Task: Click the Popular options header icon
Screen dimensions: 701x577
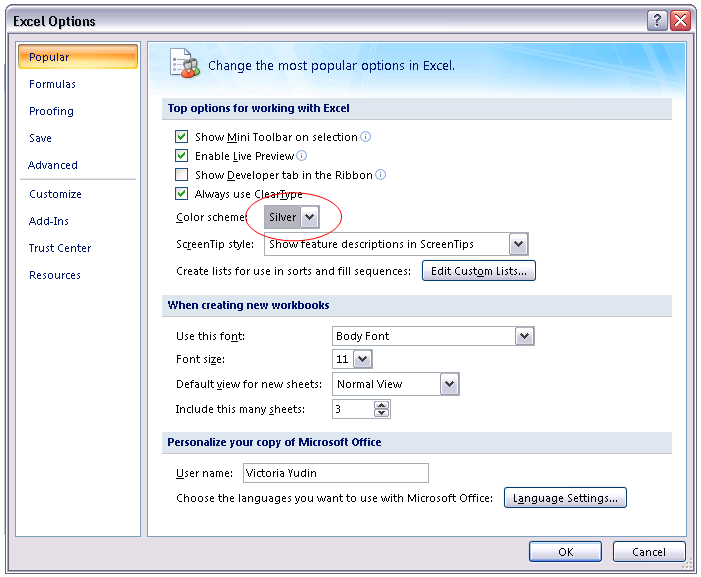Action: click(x=184, y=64)
